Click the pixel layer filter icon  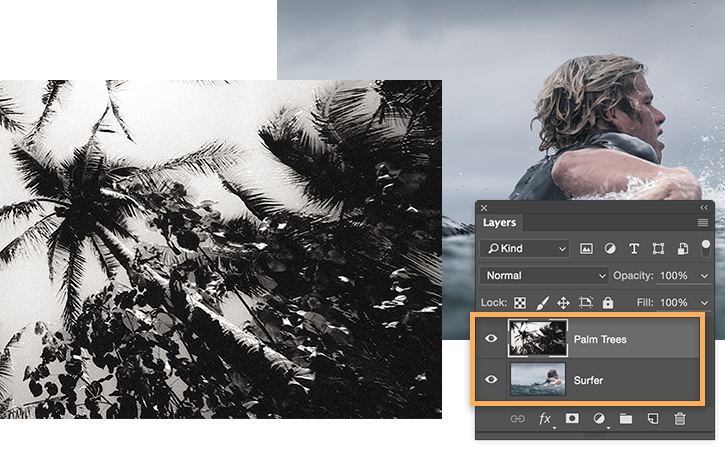pos(586,249)
